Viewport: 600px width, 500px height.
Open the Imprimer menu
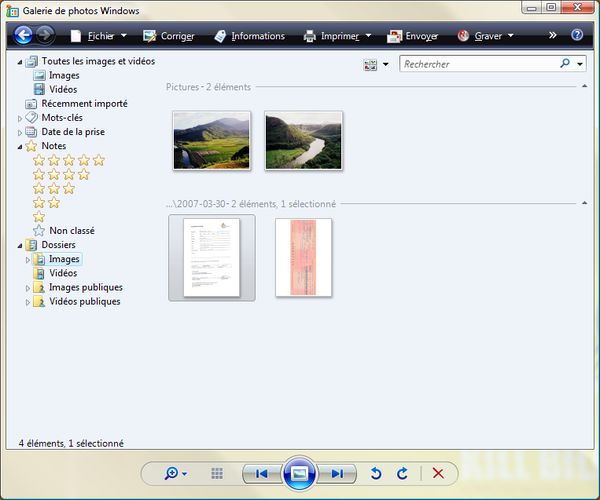[339, 36]
